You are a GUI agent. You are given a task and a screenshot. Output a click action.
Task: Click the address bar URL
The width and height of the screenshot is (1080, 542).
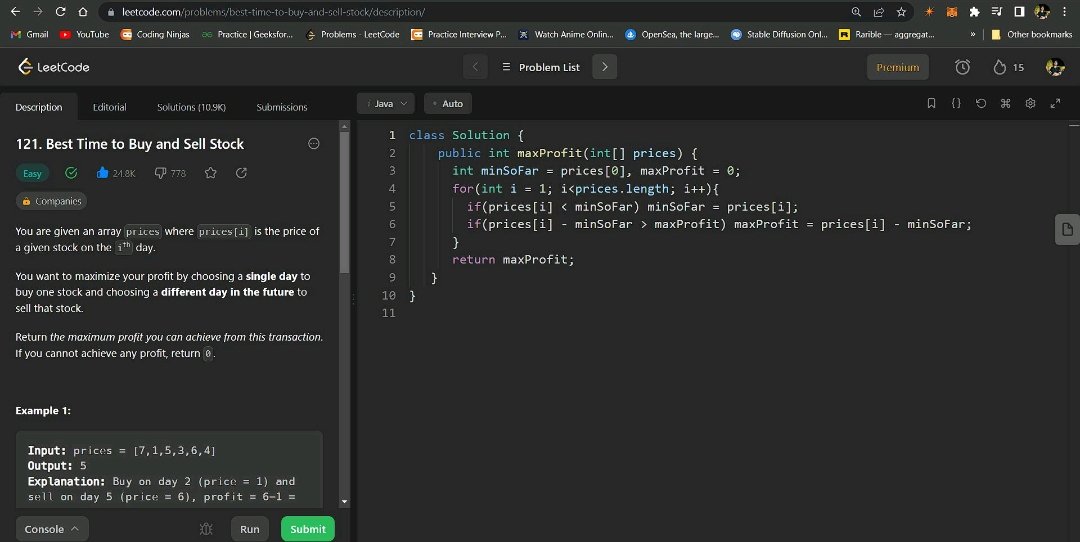[273, 12]
